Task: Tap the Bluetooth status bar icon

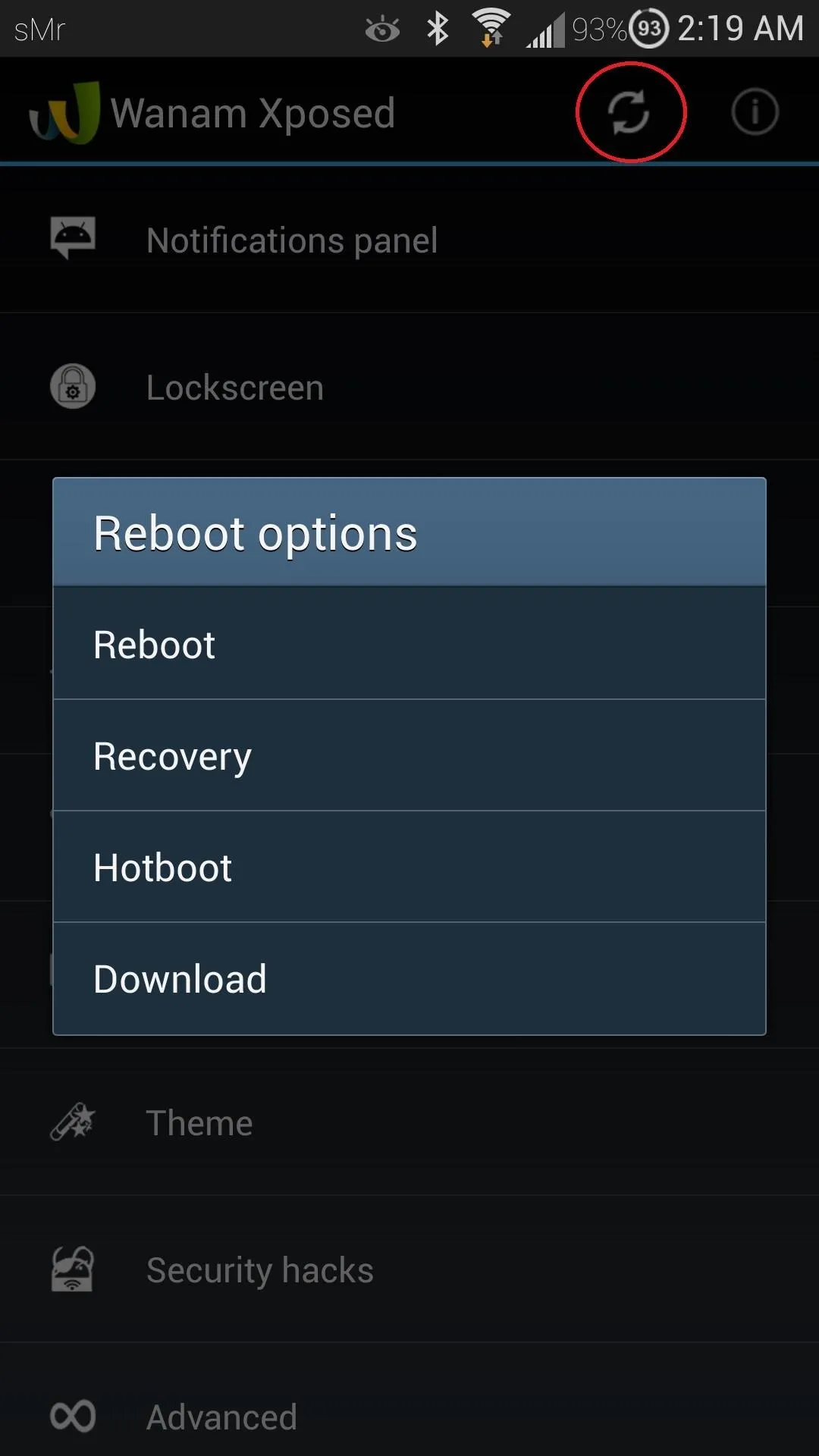Action: pos(438,29)
